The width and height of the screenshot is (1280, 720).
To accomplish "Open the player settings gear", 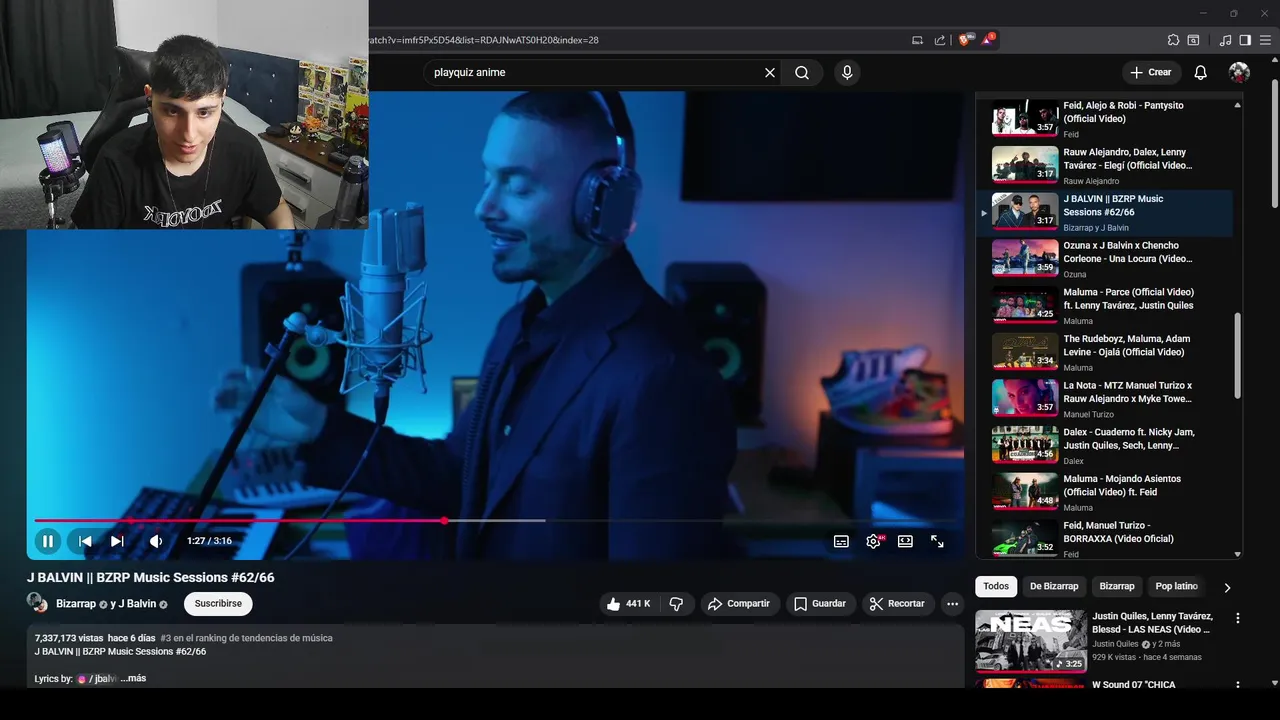I will point(873,541).
